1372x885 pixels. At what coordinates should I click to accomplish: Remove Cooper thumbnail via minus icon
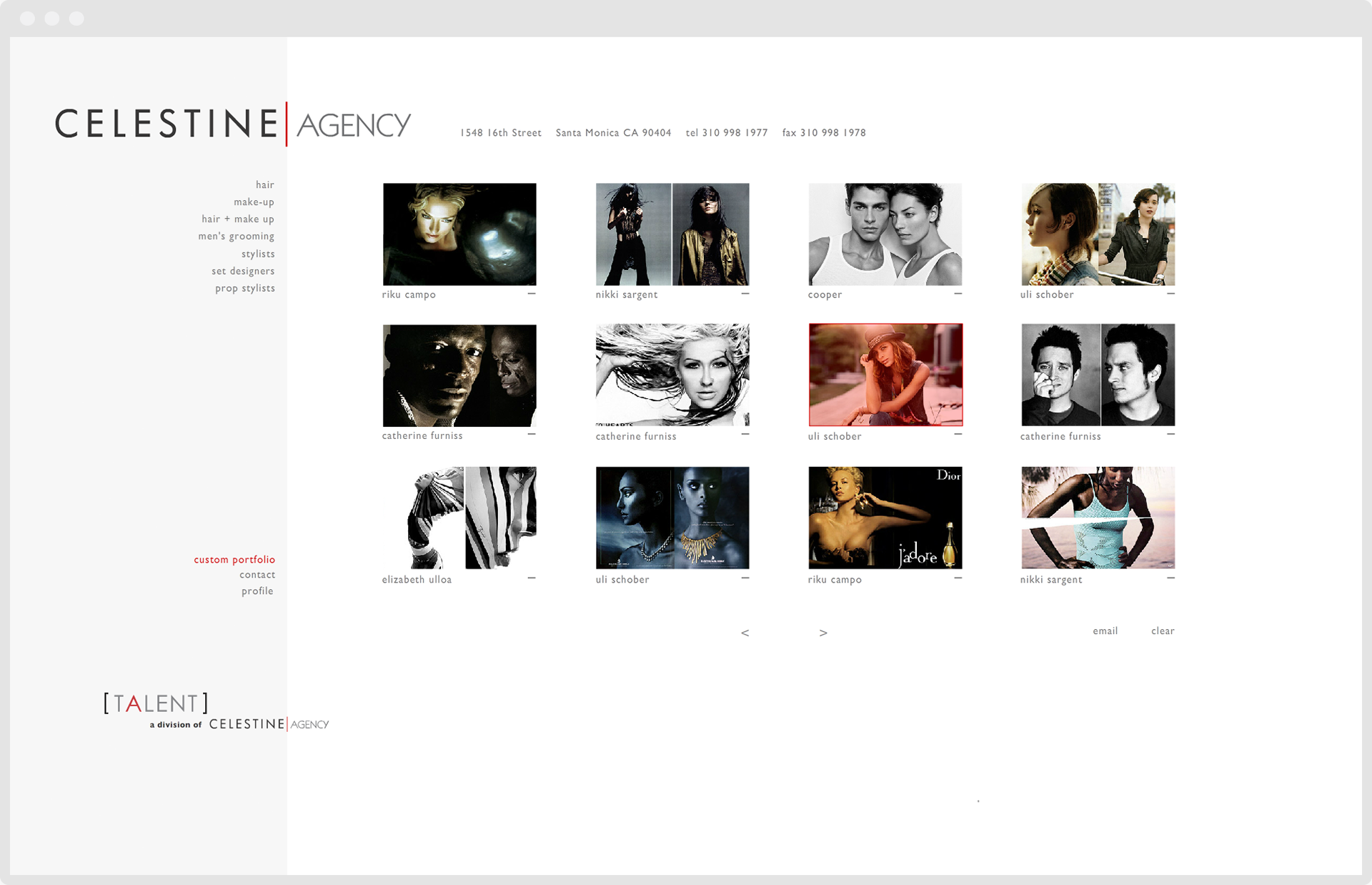958,294
